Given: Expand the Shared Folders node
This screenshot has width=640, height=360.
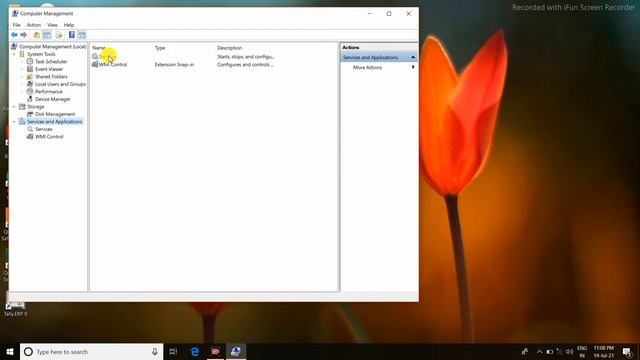Looking at the screenshot, I should tap(22, 77).
